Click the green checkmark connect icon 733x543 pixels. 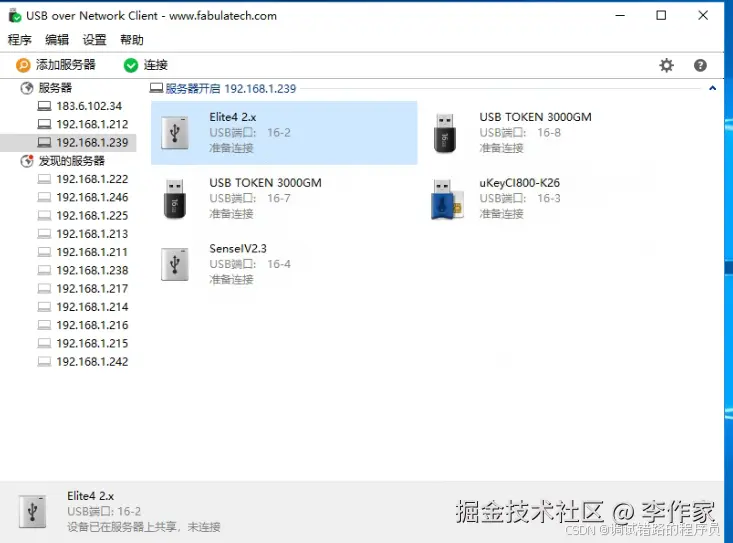[131, 65]
